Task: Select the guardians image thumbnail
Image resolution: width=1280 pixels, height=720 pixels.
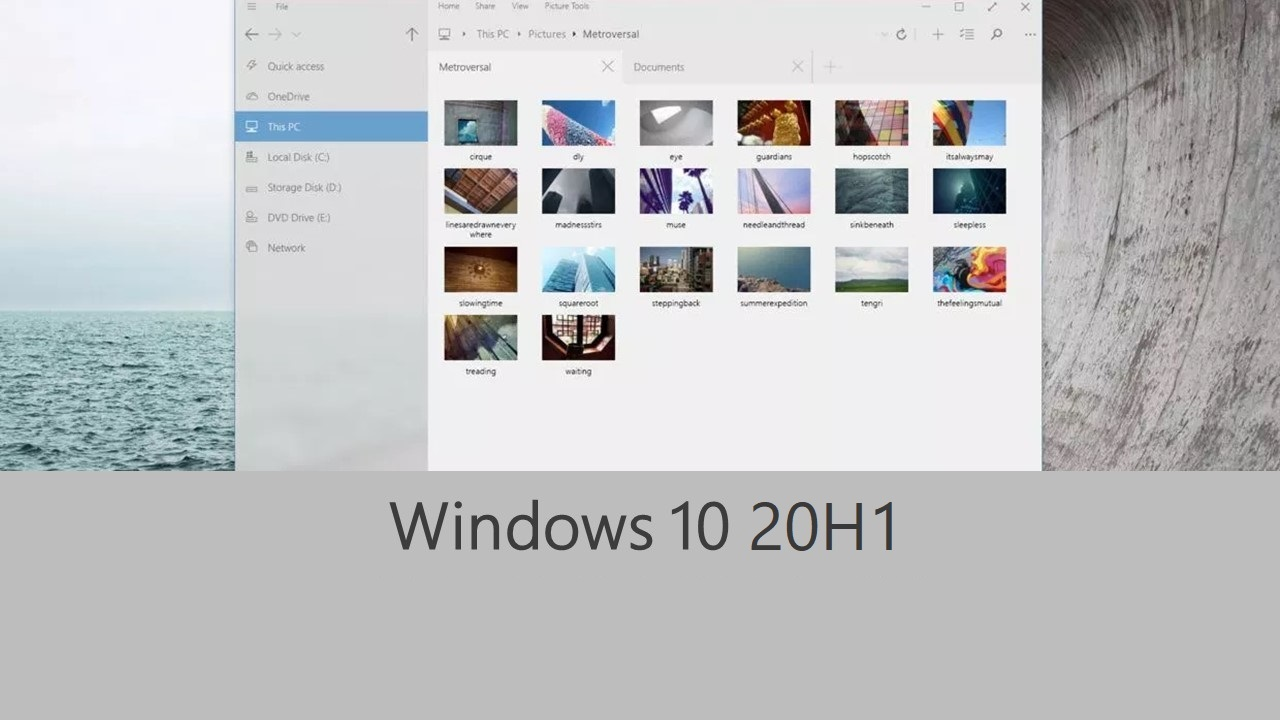Action: point(774,123)
